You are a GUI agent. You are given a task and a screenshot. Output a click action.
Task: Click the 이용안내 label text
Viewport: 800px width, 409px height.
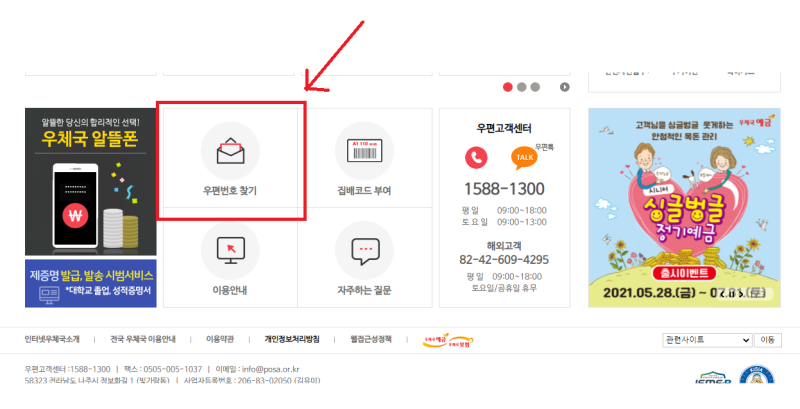click(230, 290)
